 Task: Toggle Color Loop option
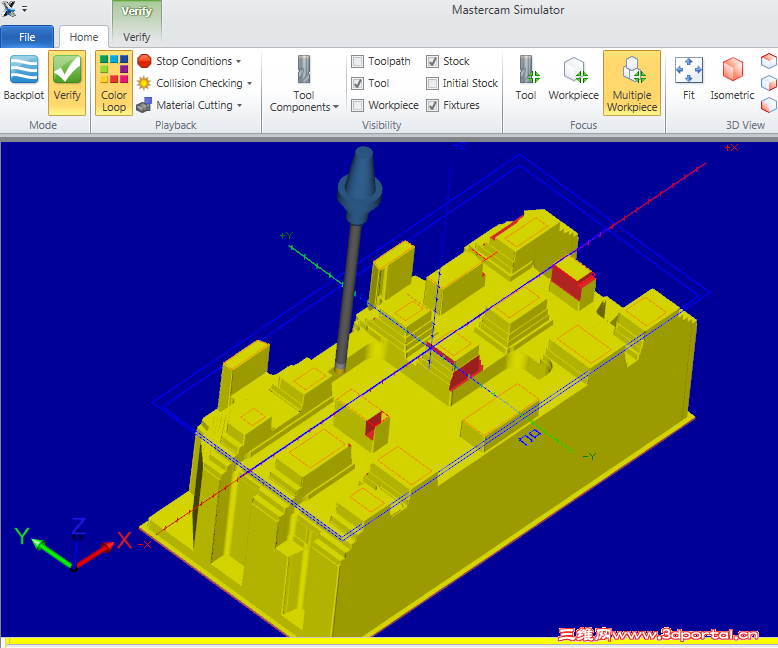tap(114, 83)
